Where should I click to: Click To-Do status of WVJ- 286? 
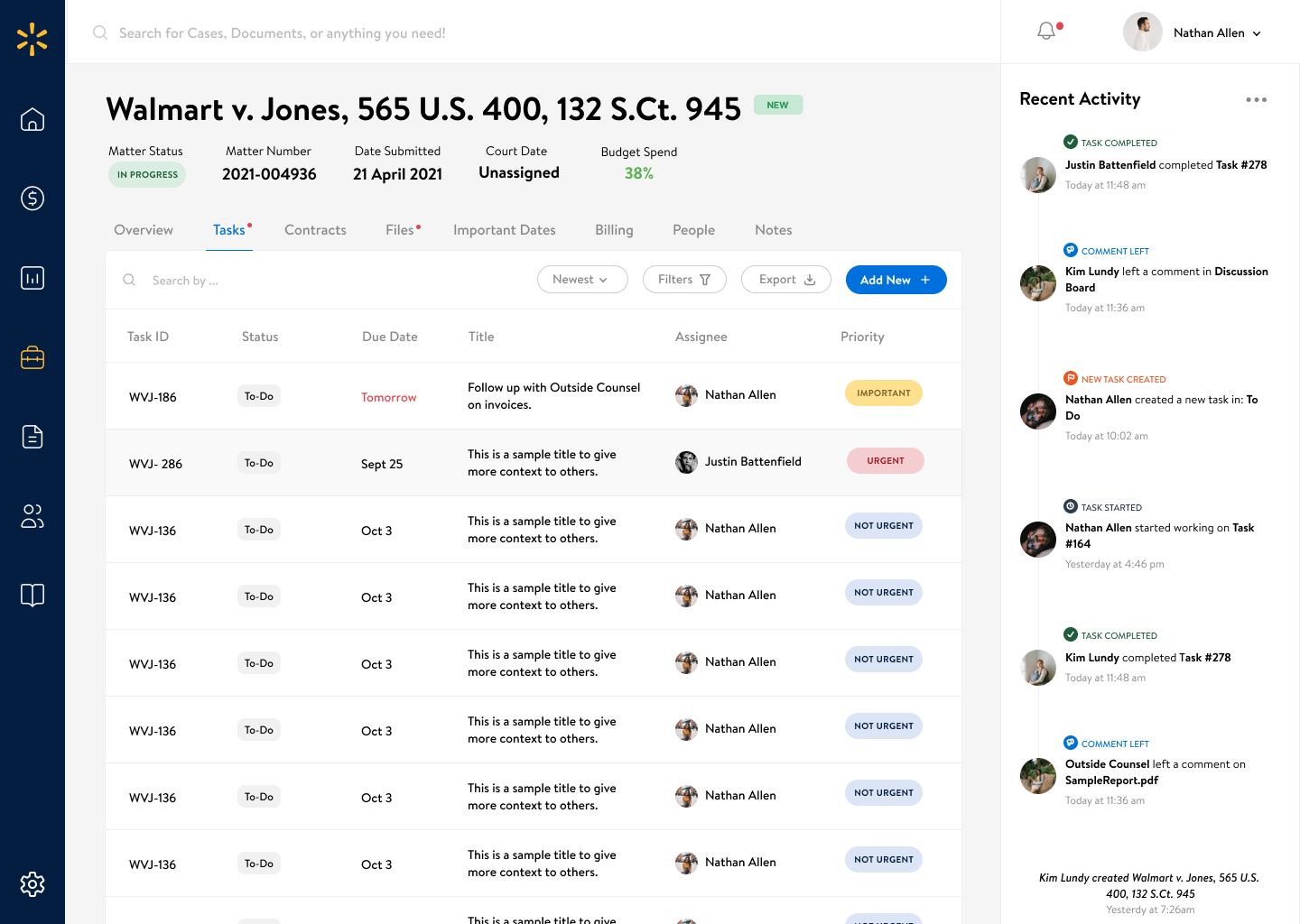pyautogui.click(x=259, y=463)
